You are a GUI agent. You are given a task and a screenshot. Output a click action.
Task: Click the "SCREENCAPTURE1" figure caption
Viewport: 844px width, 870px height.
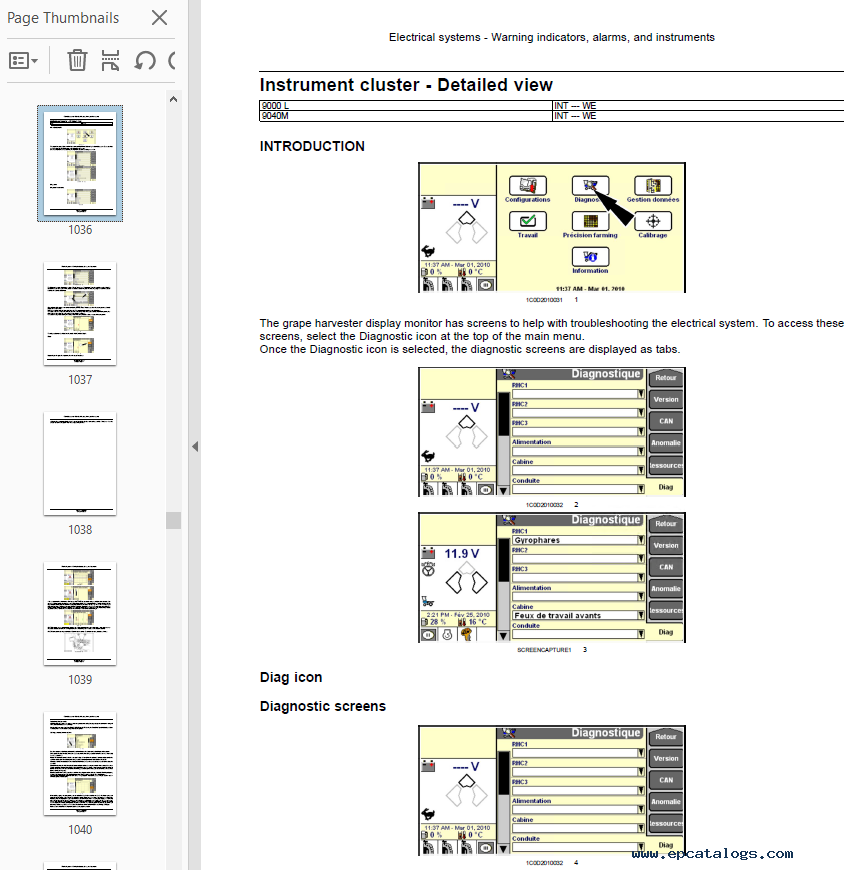pyautogui.click(x=544, y=650)
